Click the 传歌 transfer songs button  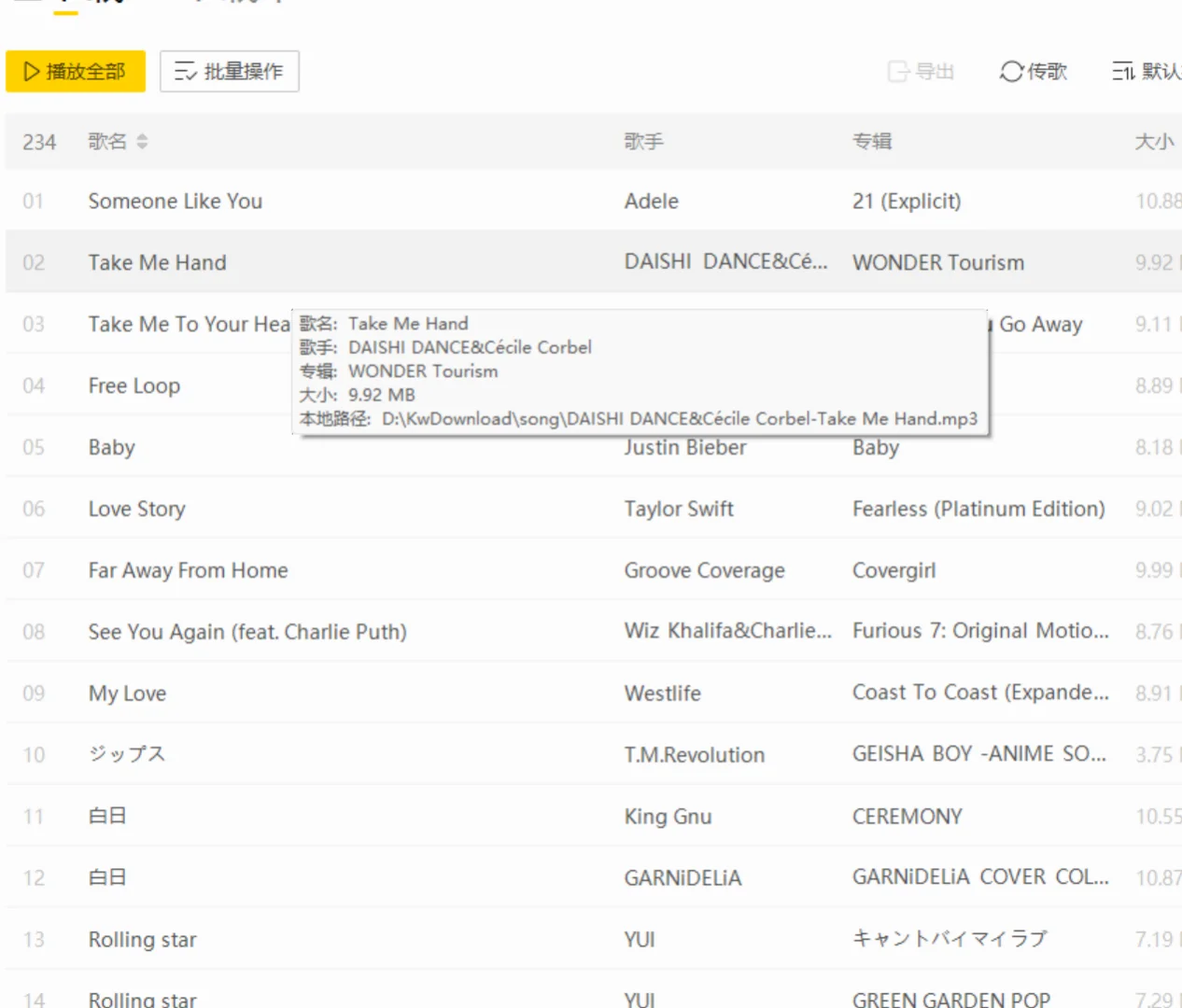[x=1034, y=71]
